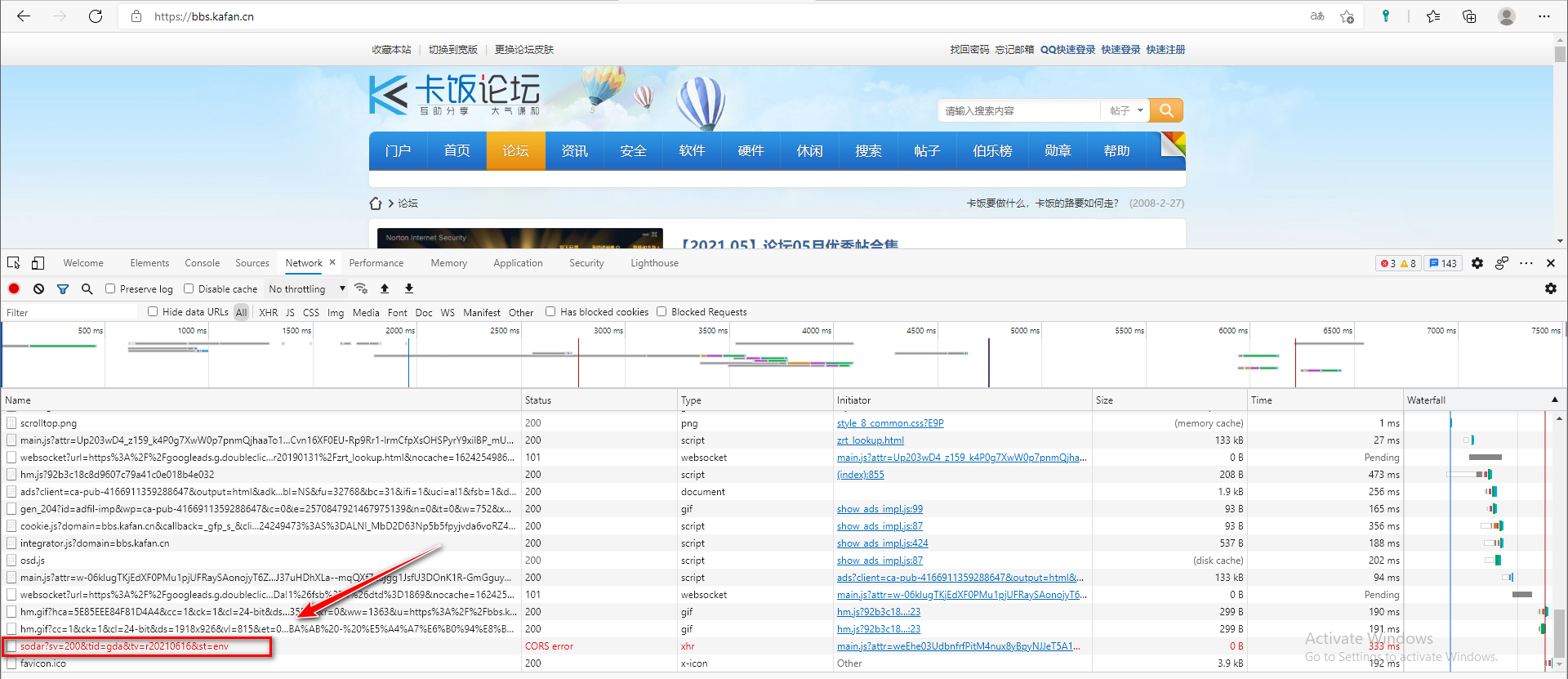Click the Status column header
The height and width of the screenshot is (679, 1568).
(x=599, y=400)
